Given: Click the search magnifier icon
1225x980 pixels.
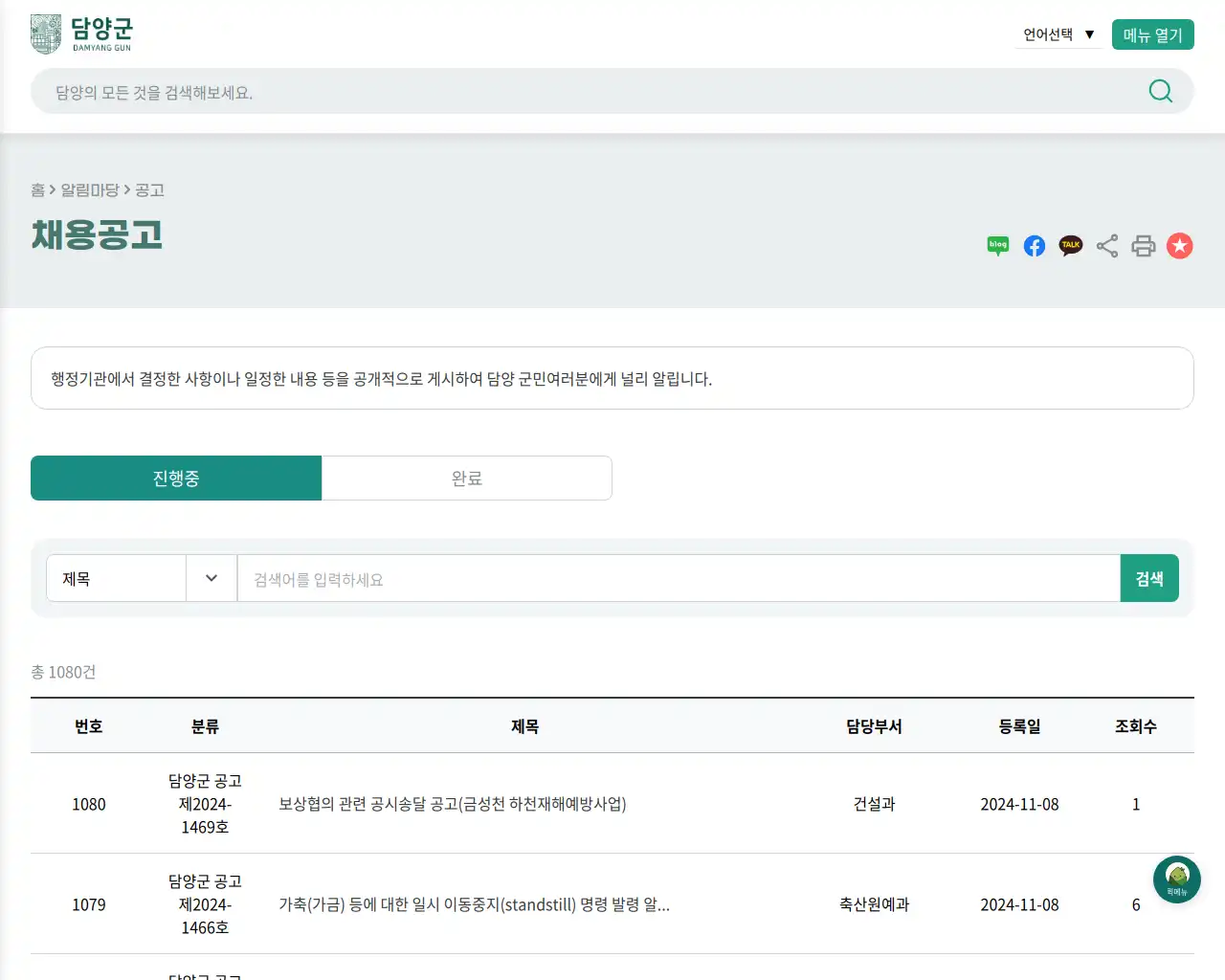Looking at the screenshot, I should [1160, 91].
